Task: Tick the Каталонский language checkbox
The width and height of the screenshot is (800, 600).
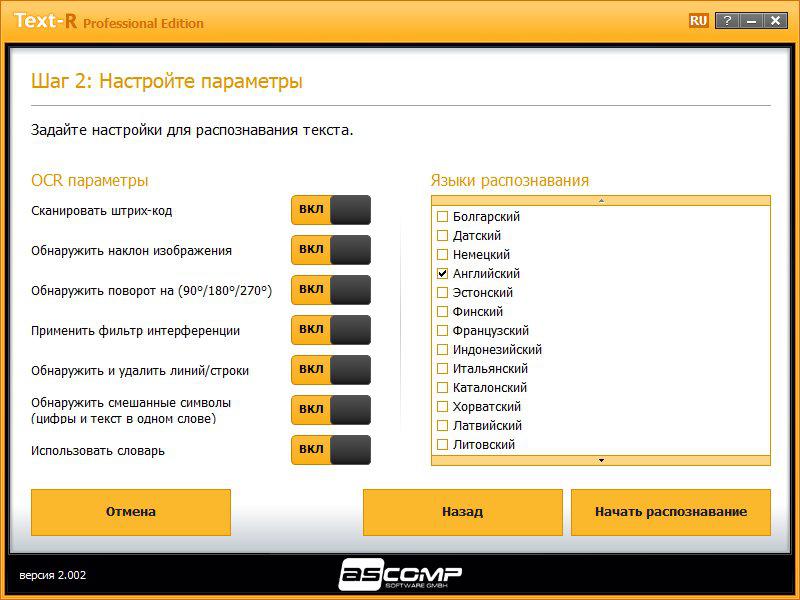Action: click(442, 387)
